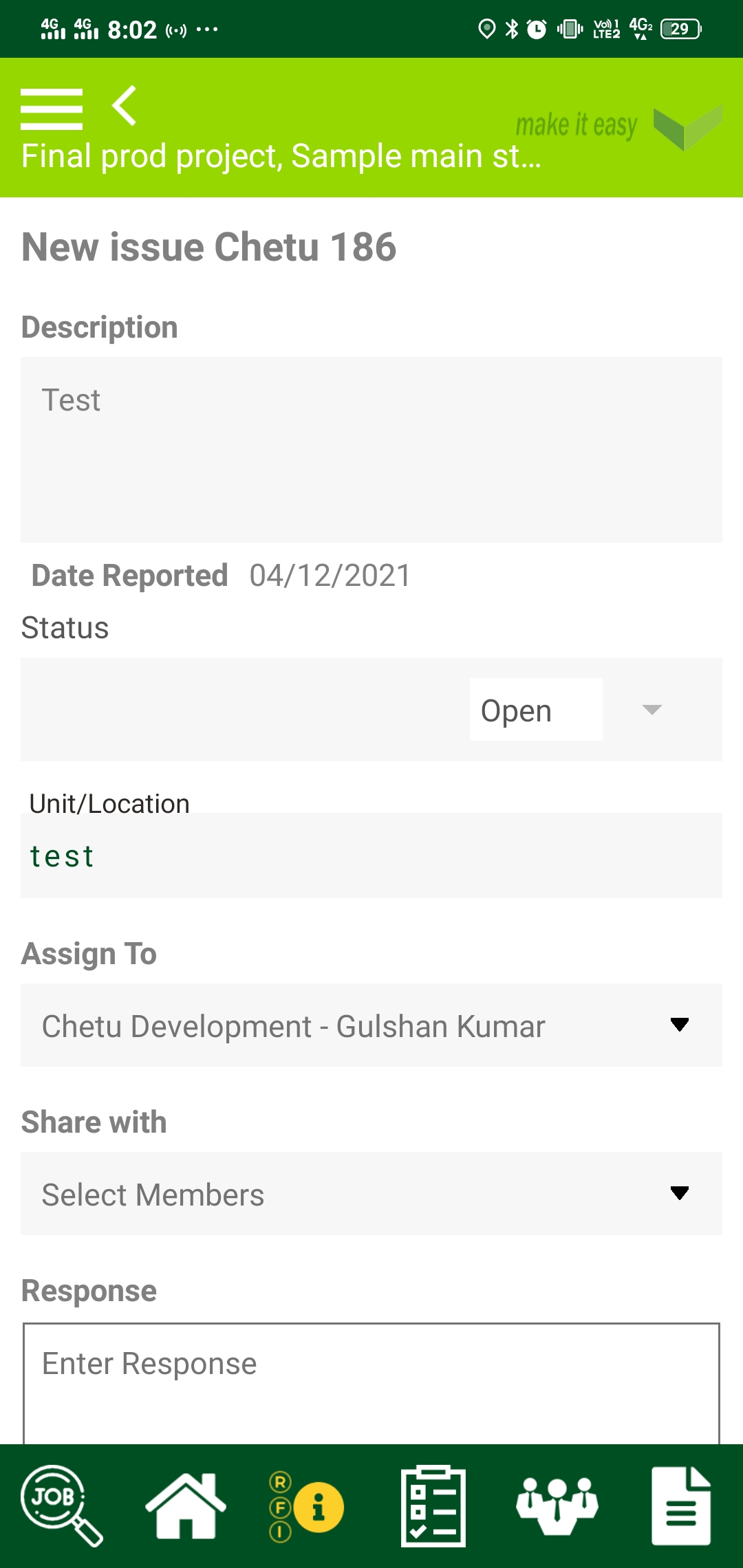Tap the make it easy logo
743x1568 pixels.
pos(618,127)
